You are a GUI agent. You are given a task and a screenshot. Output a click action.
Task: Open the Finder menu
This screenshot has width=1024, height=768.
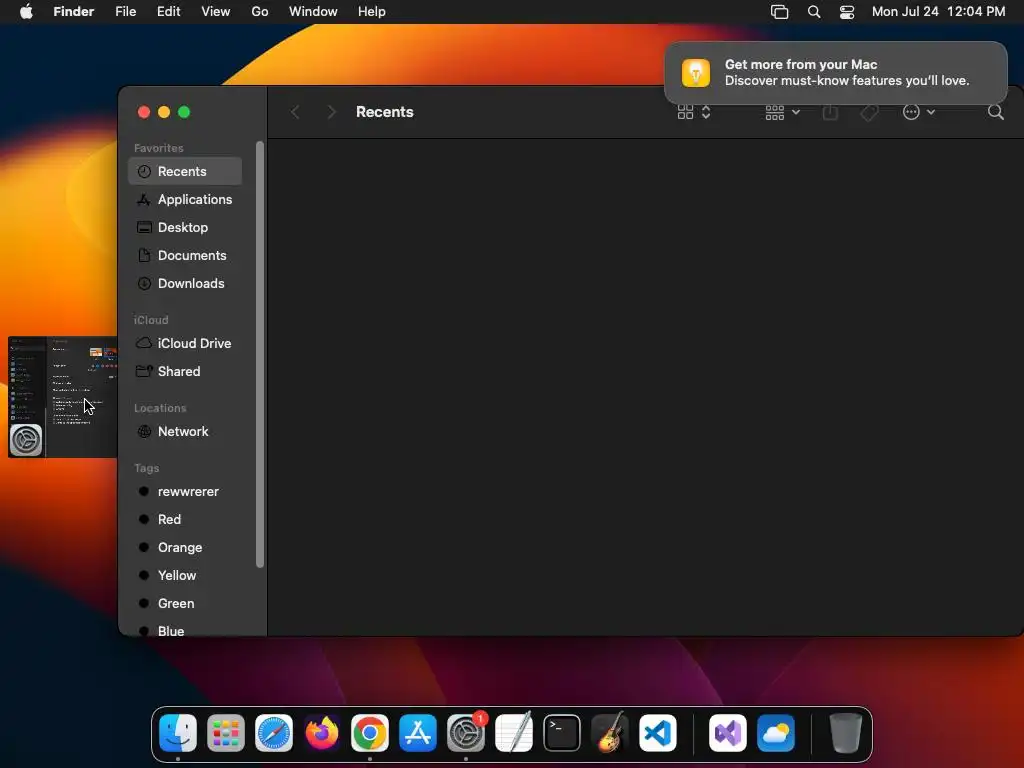74,11
